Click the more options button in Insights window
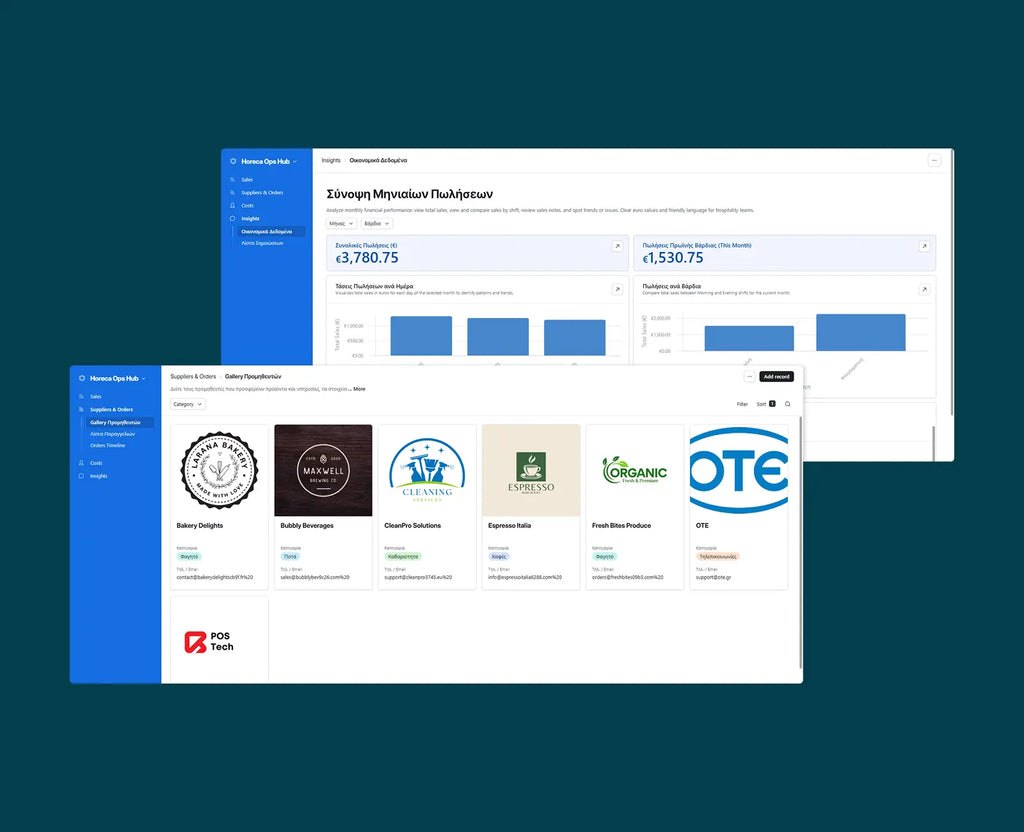1024x832 pixels. (x=934, y=160)
